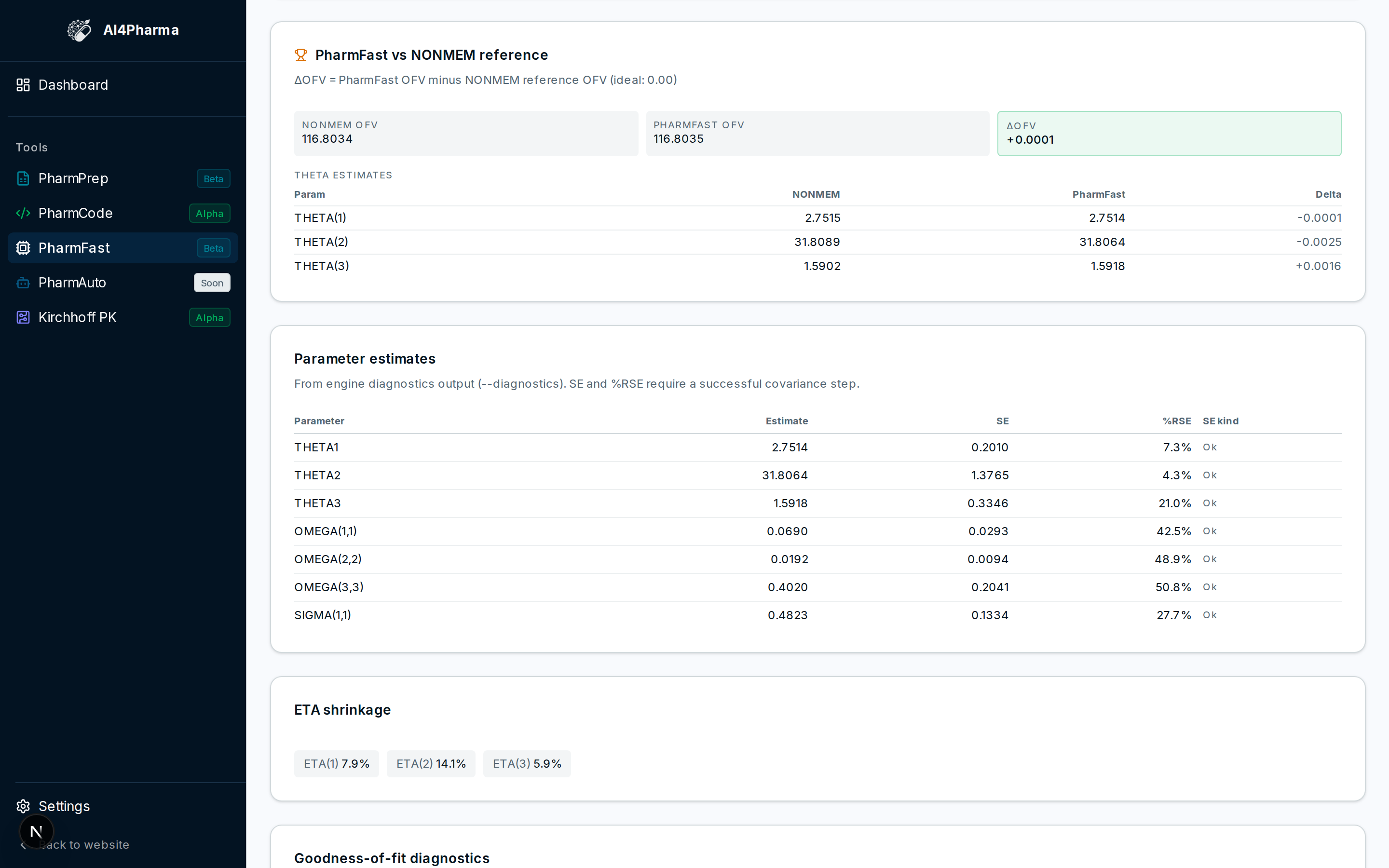Click the Alpha badge next to Kirchhoff PK
This screenshot has height=868, width=1389.
click(x=209, y=317)
